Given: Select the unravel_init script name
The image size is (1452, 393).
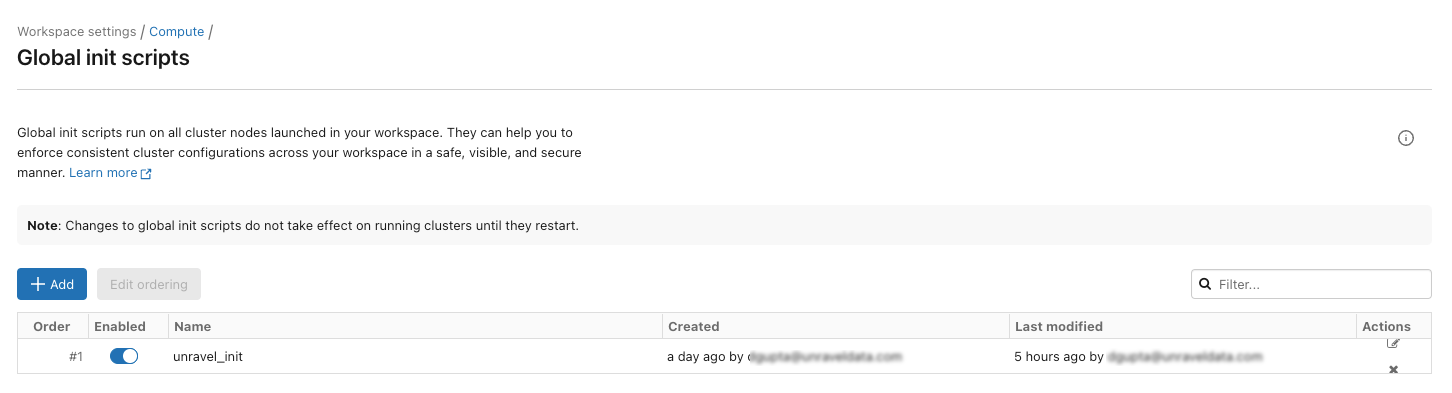Looking at the screenshot, I should pos(208,356).
